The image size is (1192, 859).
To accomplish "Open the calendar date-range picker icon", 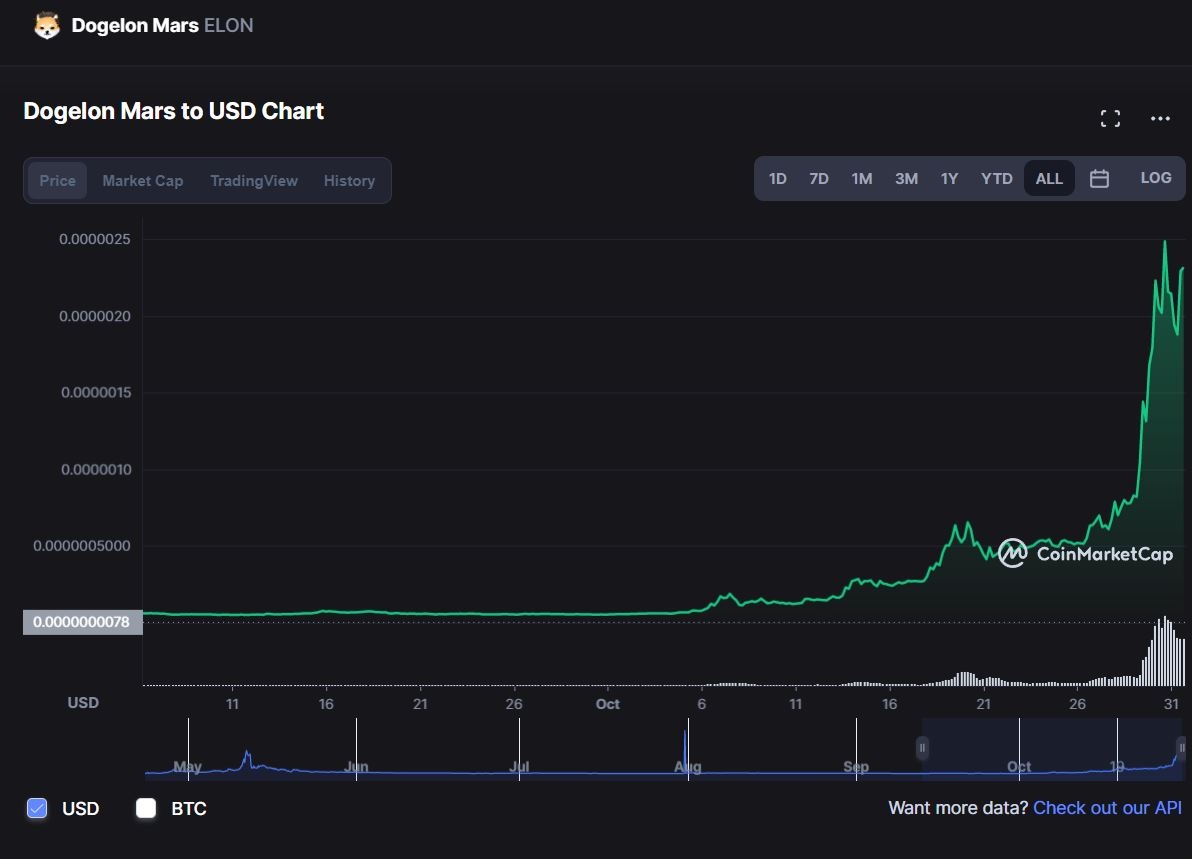I will (1099, 177).
